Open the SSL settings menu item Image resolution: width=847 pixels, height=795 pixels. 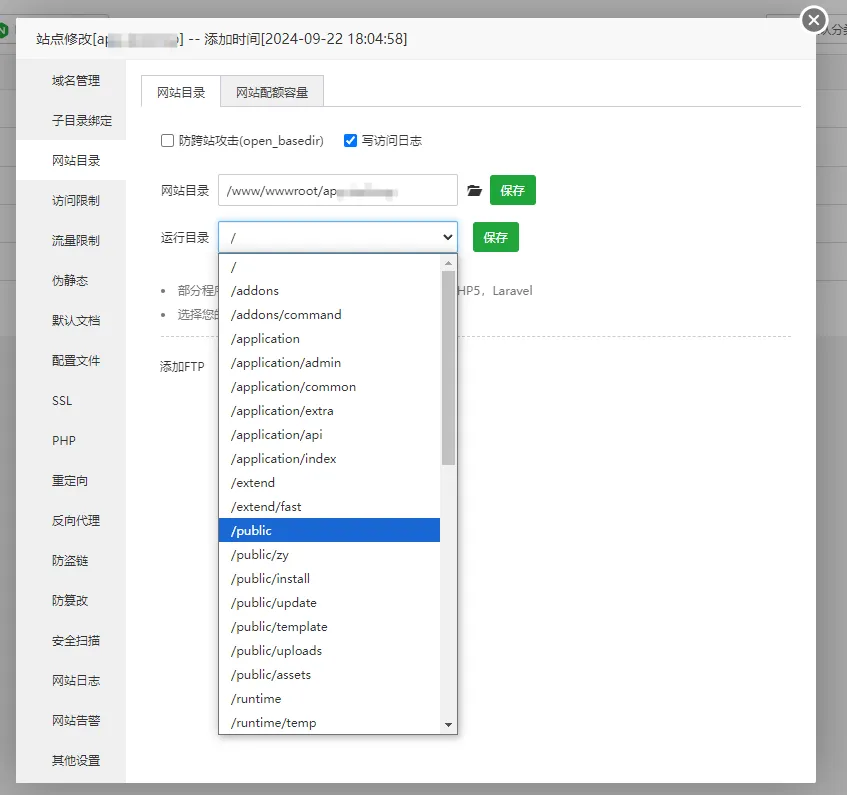click(62, 400)
